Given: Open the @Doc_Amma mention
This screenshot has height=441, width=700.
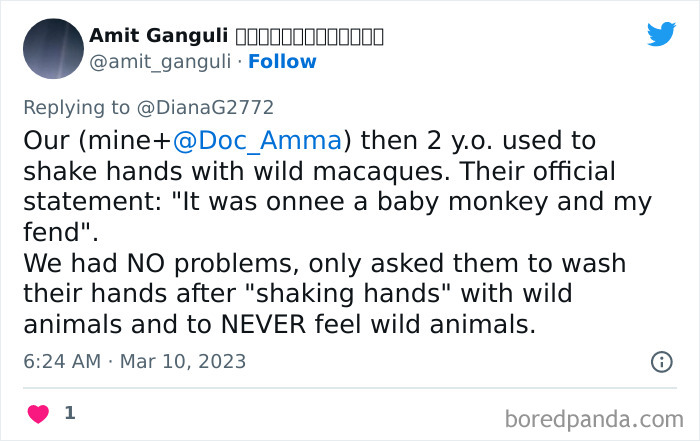Looking at the screenshot, I should (x=259, y=140).
